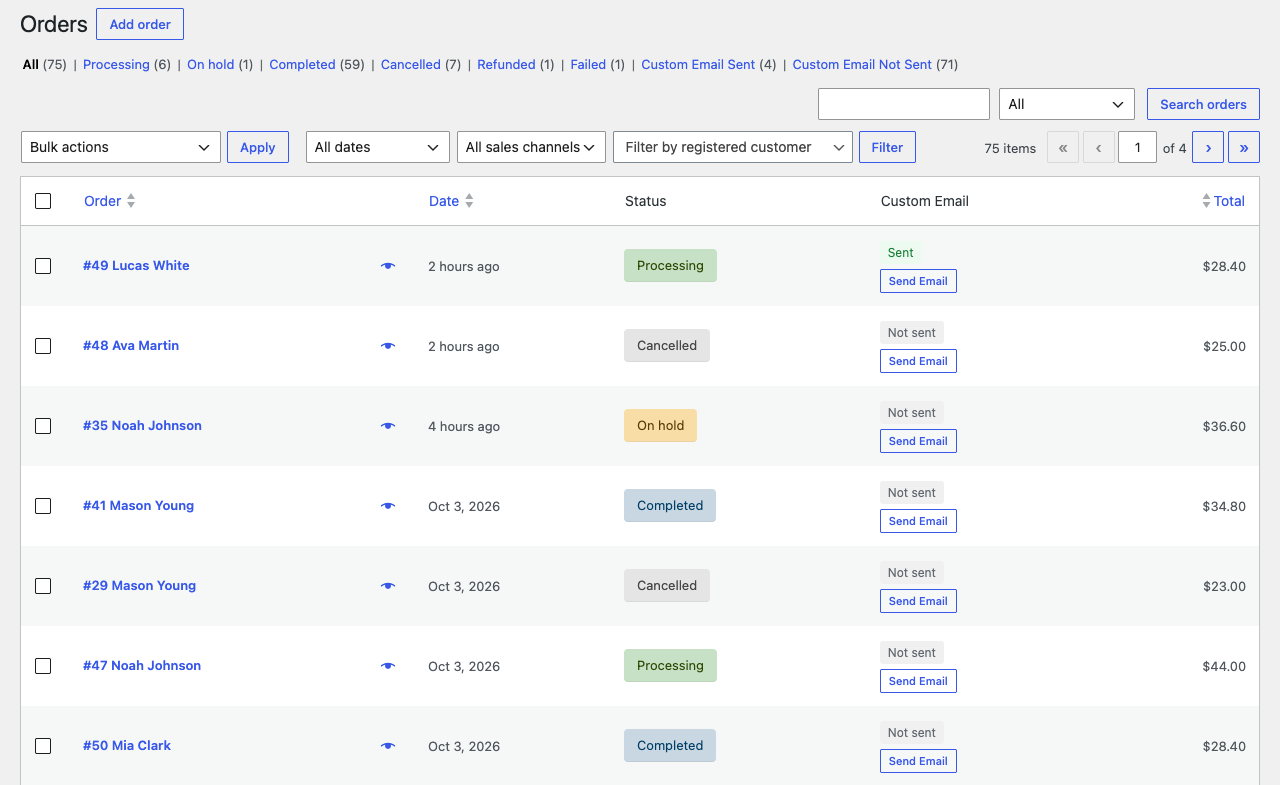Screen dimensions: 1280x785
Task: Preview order #35 Noah Johnson eye icon
Action: pos(388,426)
